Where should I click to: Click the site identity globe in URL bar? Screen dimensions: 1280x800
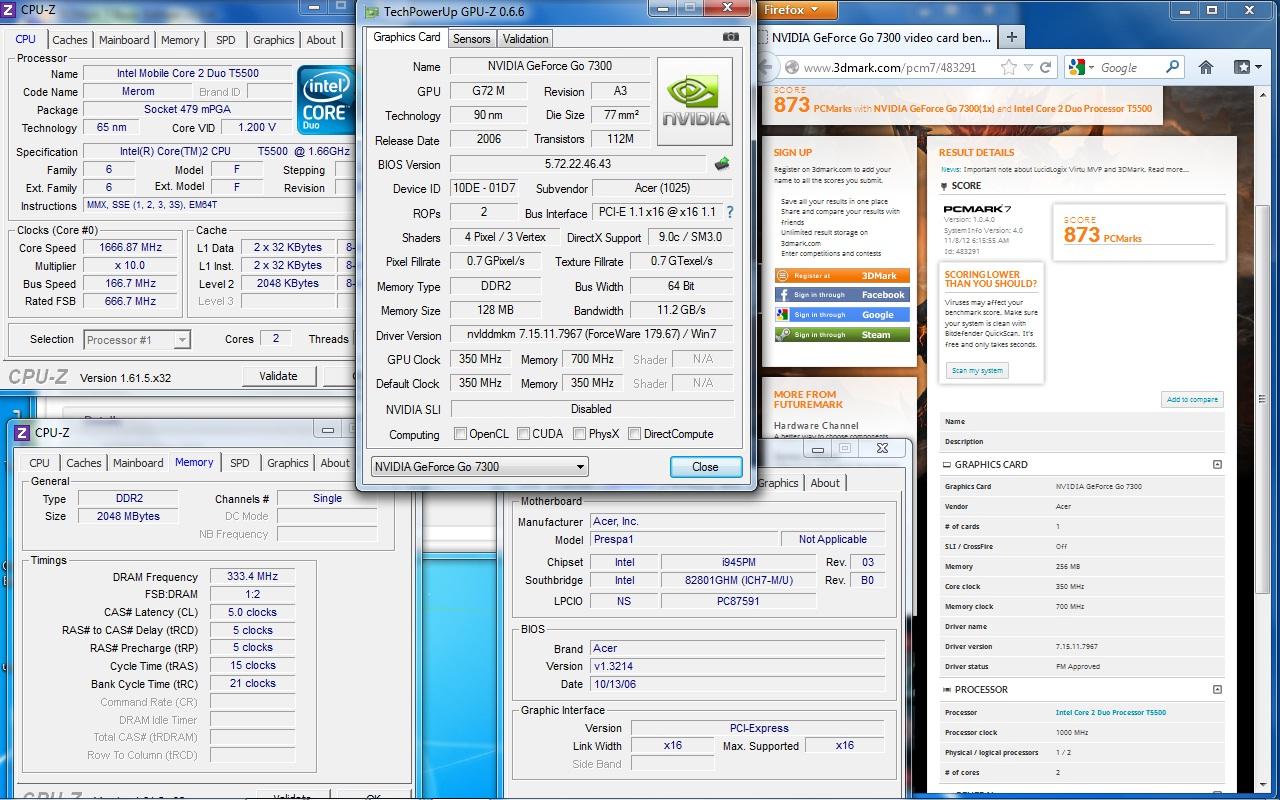tap(791, 67)
